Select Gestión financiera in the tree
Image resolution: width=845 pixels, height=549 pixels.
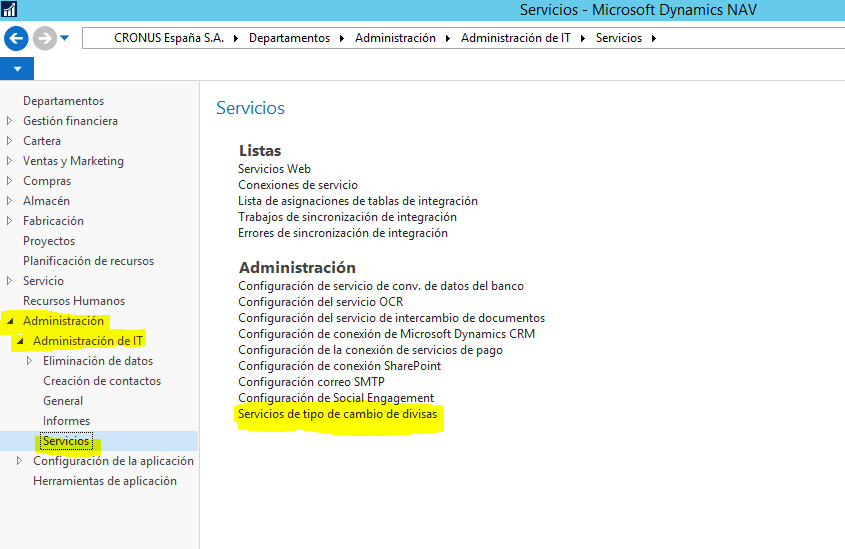pos(70,121)
